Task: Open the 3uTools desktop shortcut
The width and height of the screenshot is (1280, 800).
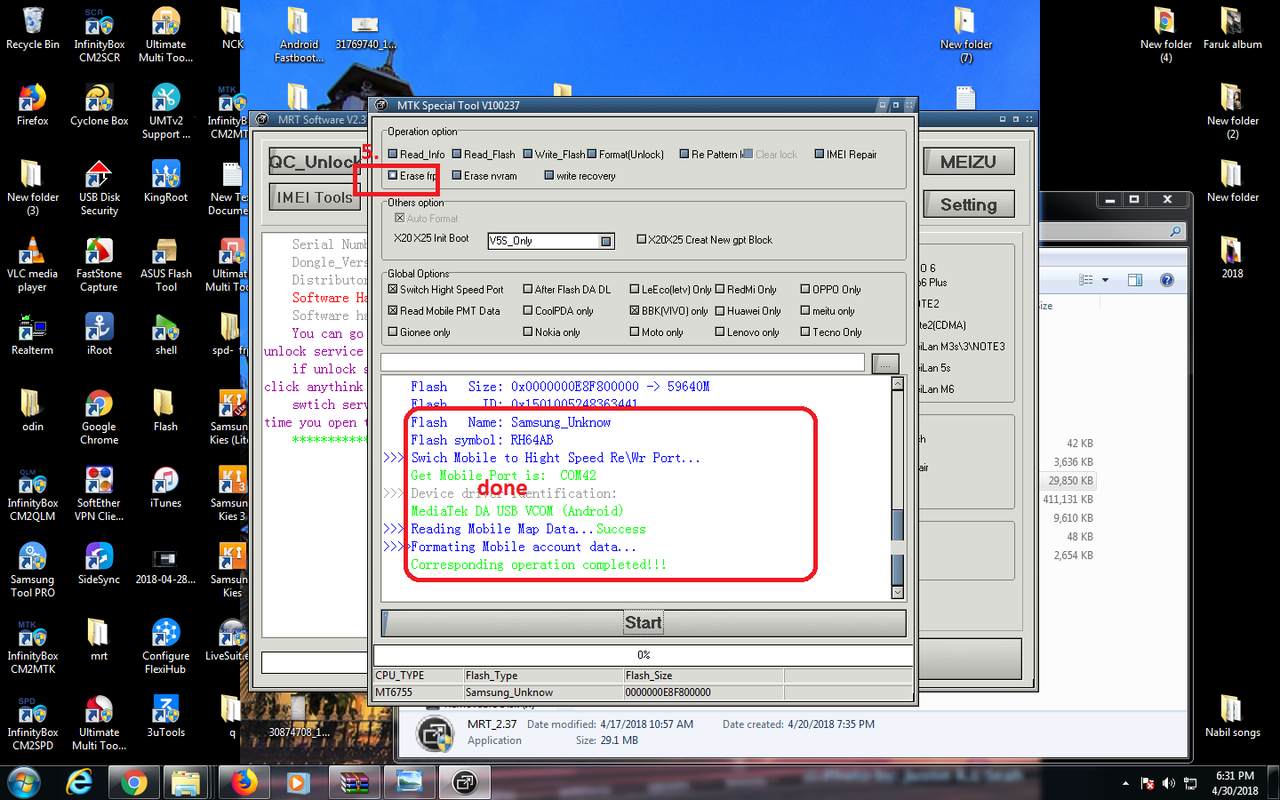Action: 166,716
